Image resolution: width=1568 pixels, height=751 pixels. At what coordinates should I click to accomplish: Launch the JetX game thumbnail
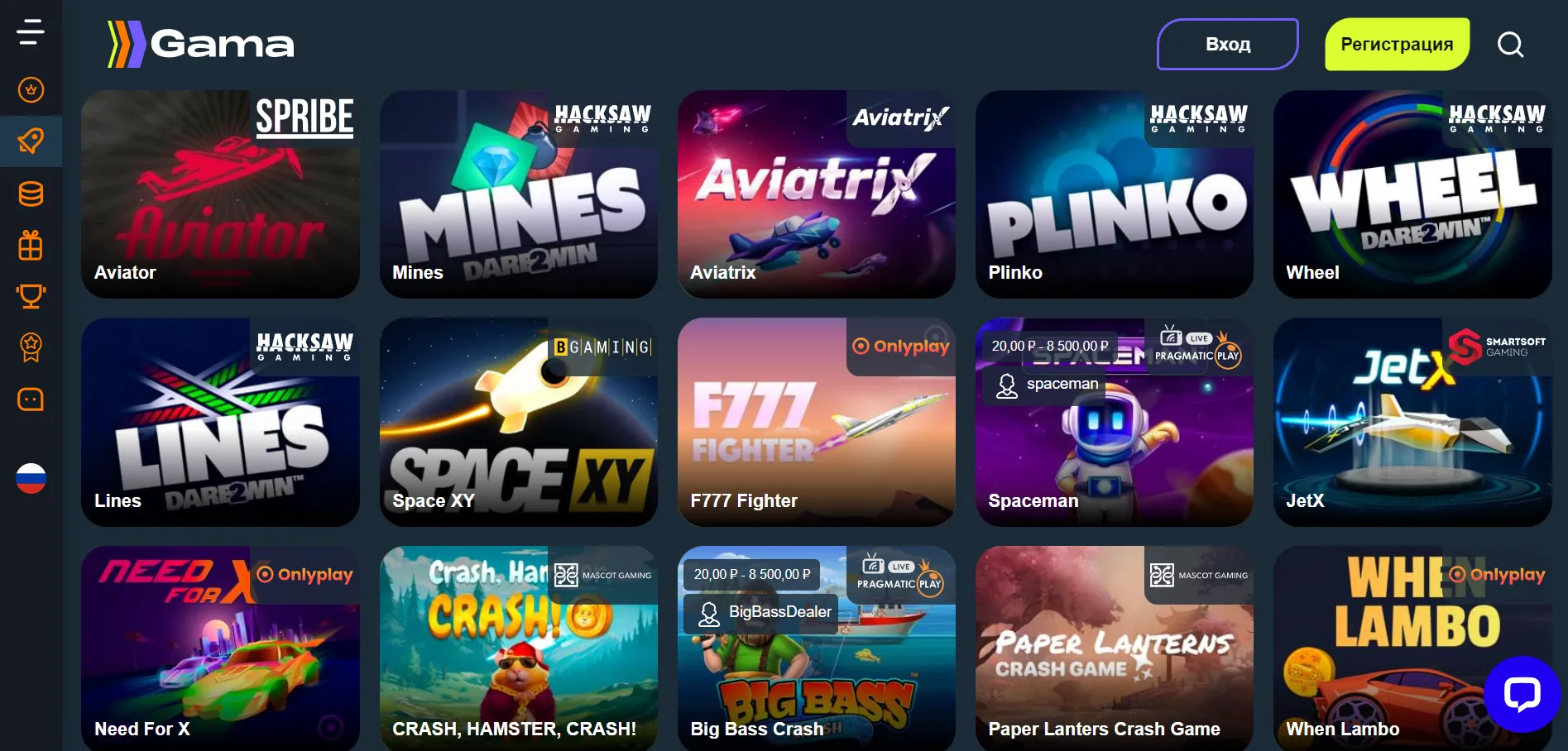point(1412,423)
